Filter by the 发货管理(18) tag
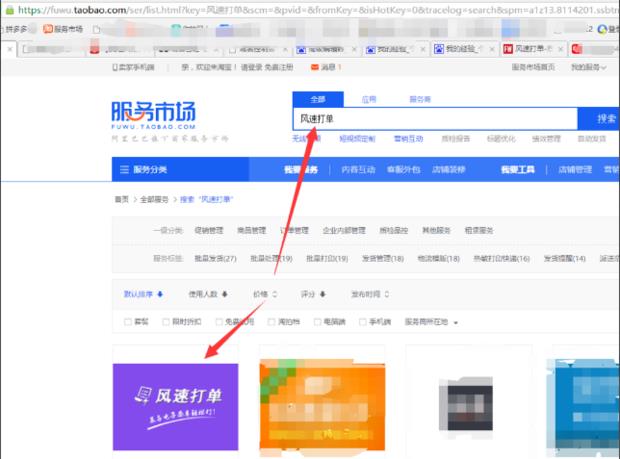 point(383,259)
